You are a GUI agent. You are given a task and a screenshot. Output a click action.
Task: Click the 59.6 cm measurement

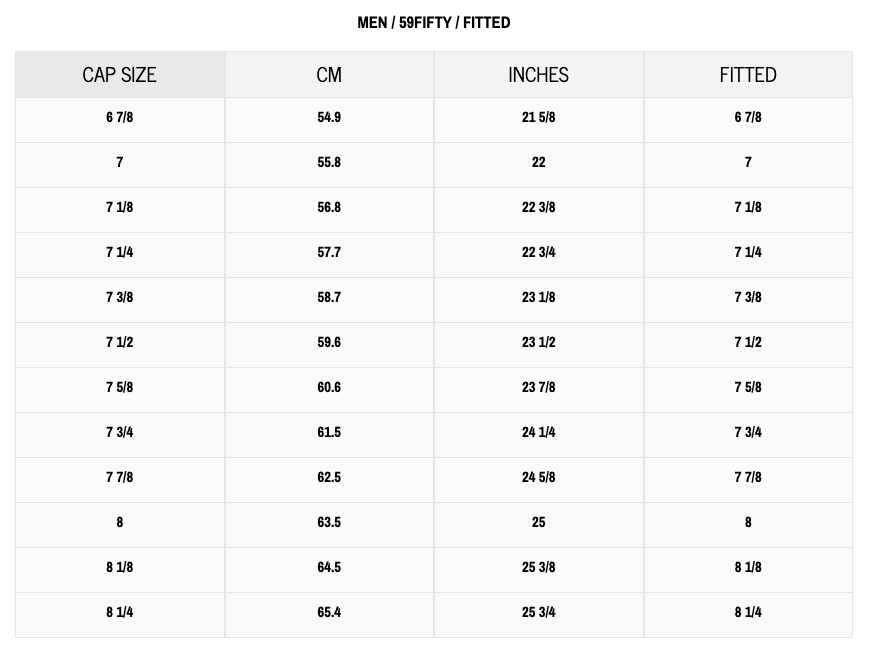[x=329, y=342]
